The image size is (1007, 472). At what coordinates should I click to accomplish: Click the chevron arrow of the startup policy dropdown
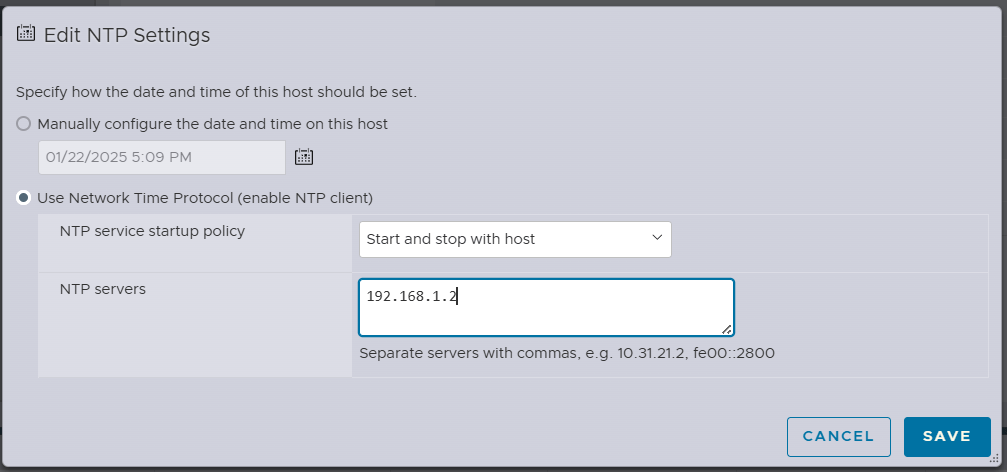coord(657,238)
